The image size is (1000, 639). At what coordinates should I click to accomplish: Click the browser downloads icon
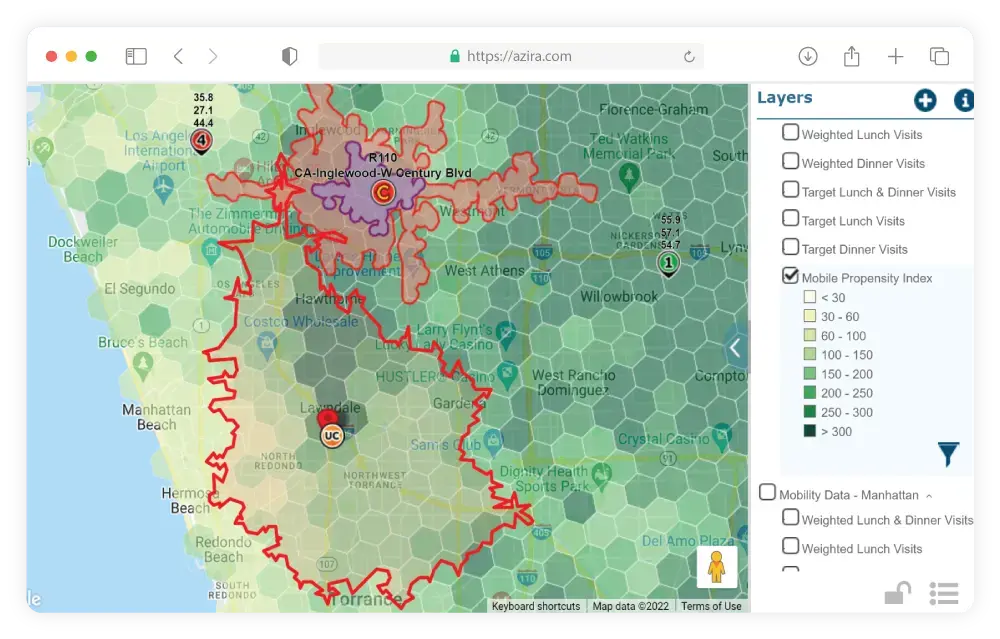(x=808, y=57)
